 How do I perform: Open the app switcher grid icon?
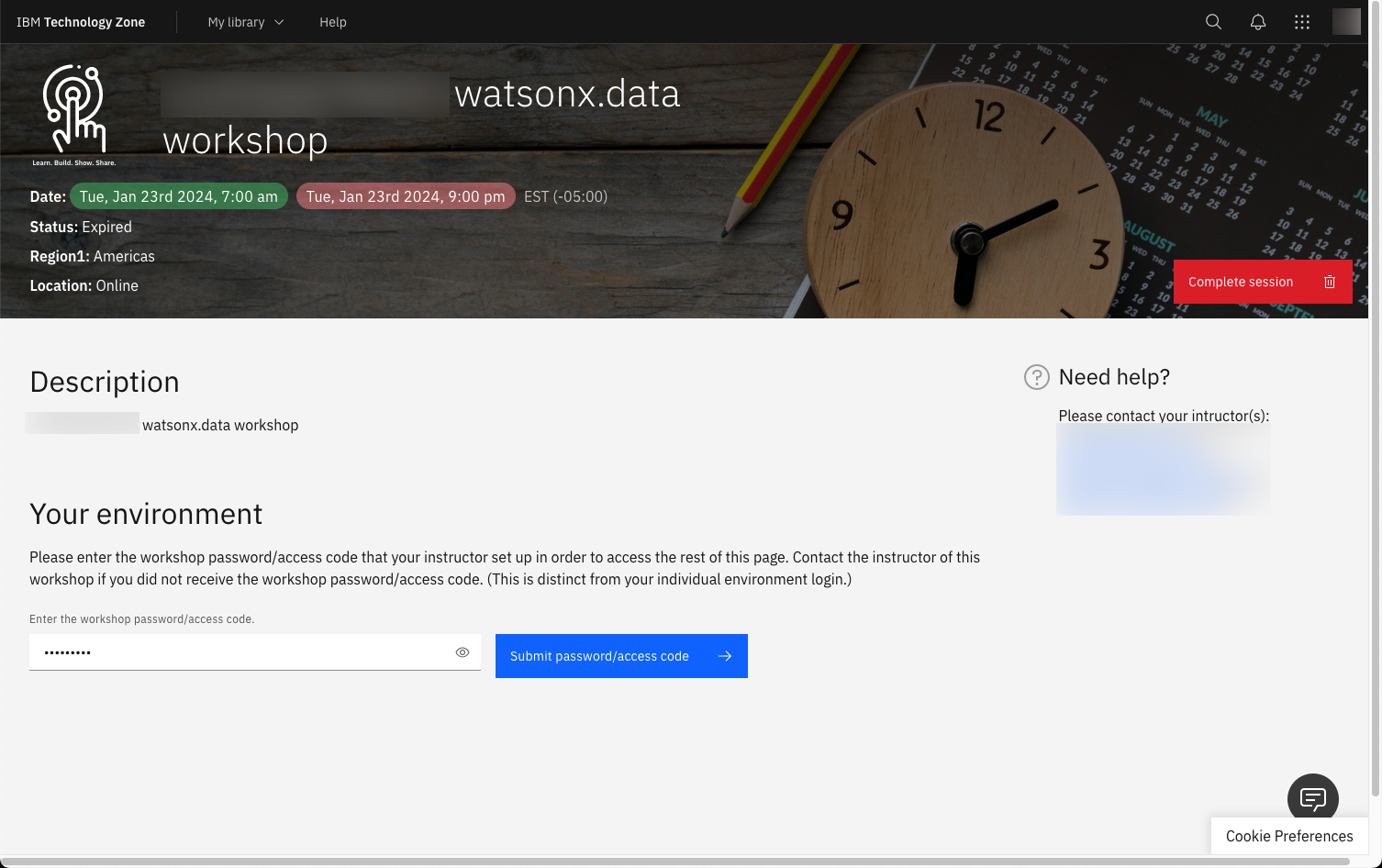1302,22
